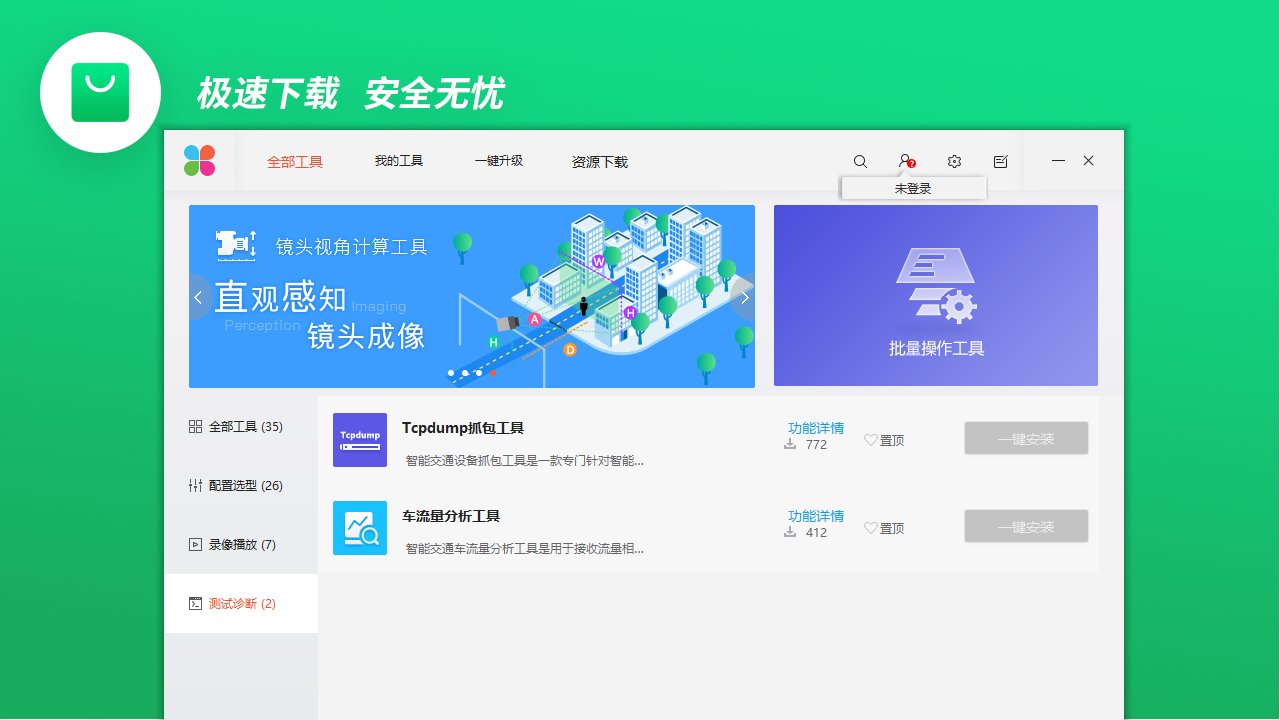Open the 批量操作工具 banner card

pyautogui.click(x=936, y=296)
